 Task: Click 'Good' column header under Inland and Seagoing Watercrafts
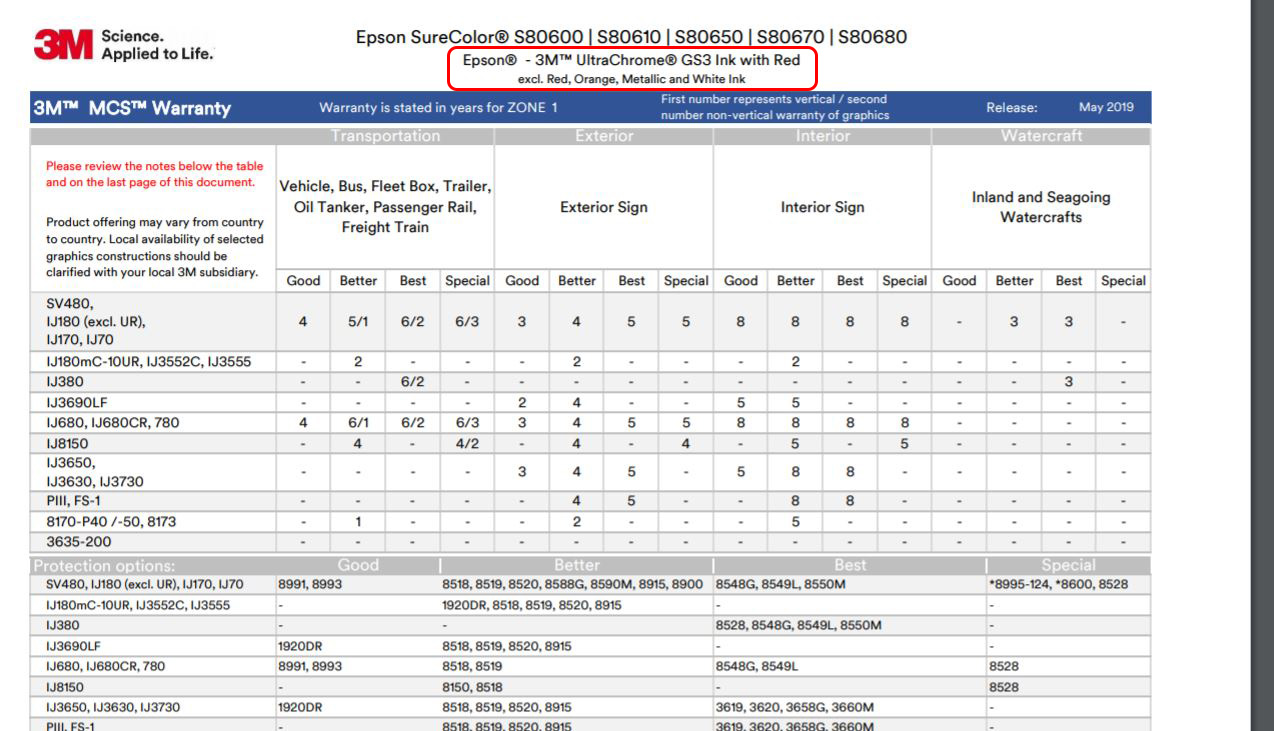pos(959,281)
